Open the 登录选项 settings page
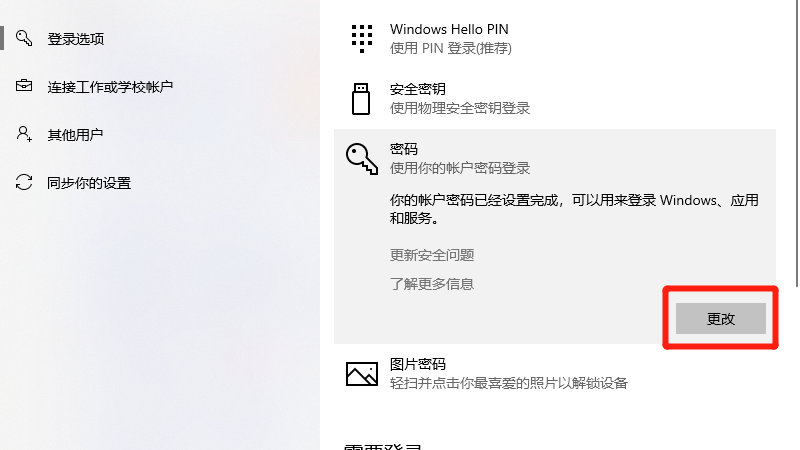Viewport: 800px width, 450px height. pyautogui.click(x=76, y=39)
